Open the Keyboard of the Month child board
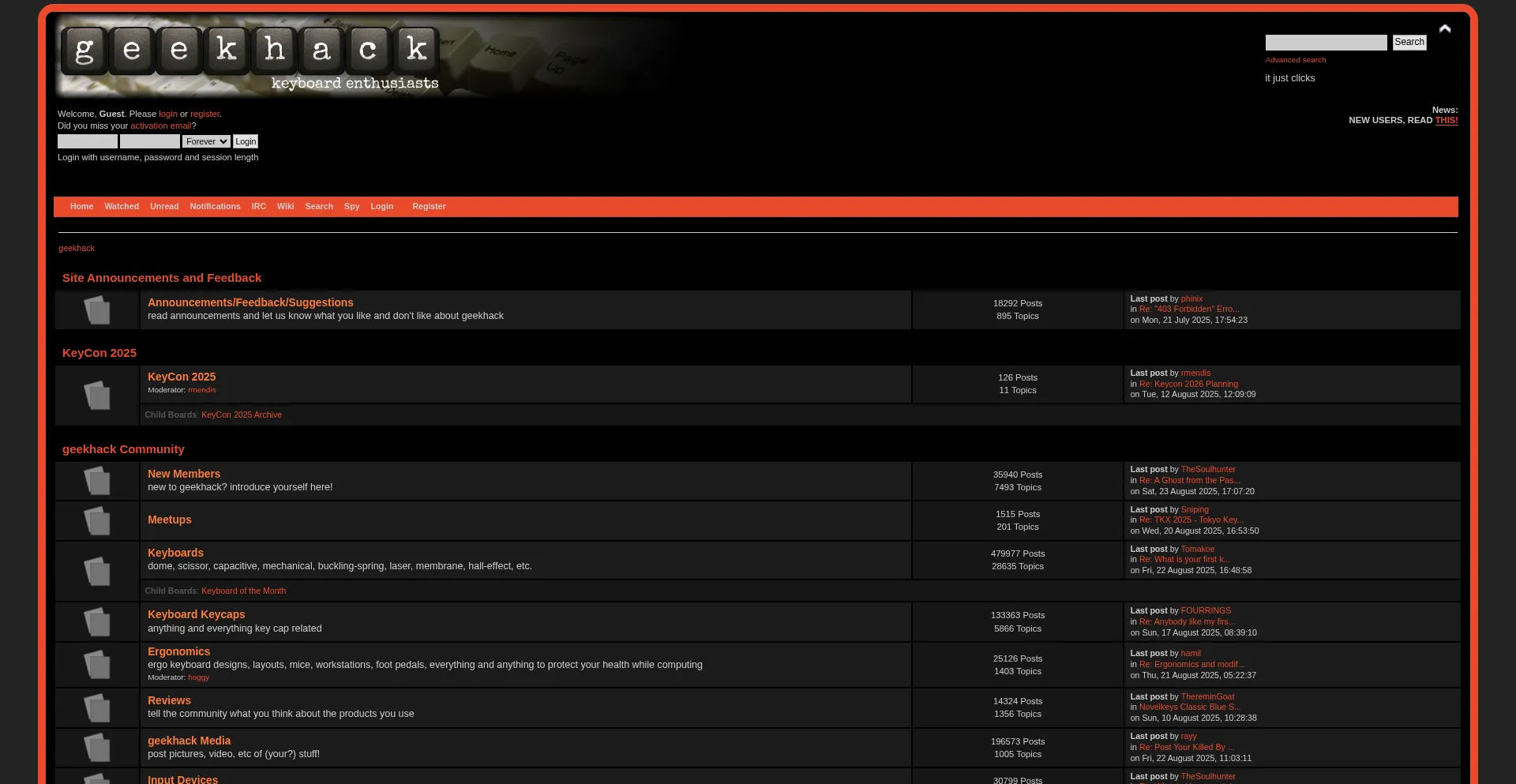 [243, 591]
